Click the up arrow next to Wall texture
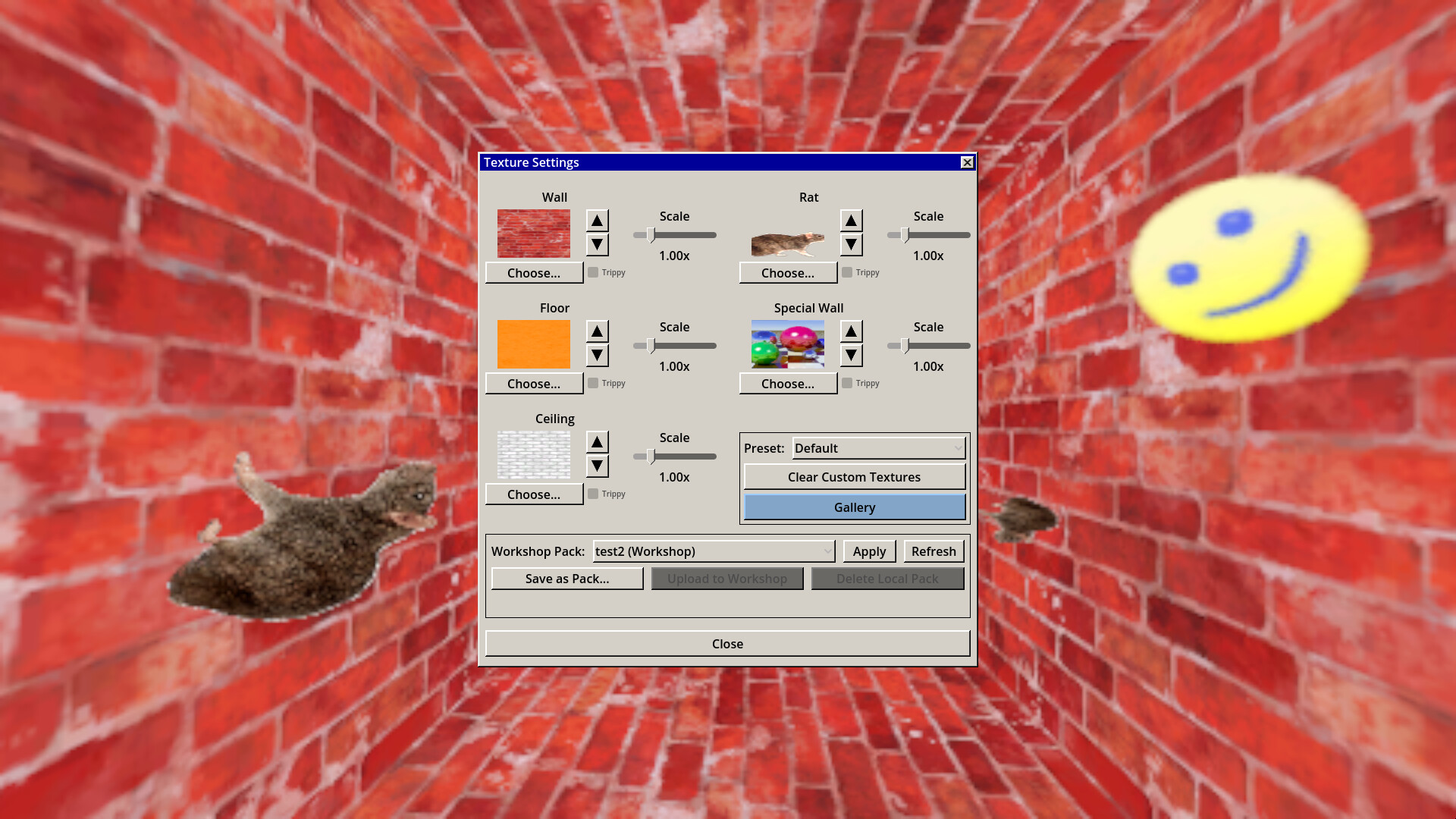Screen dimensions: 1456x819 tap(597, 221)
